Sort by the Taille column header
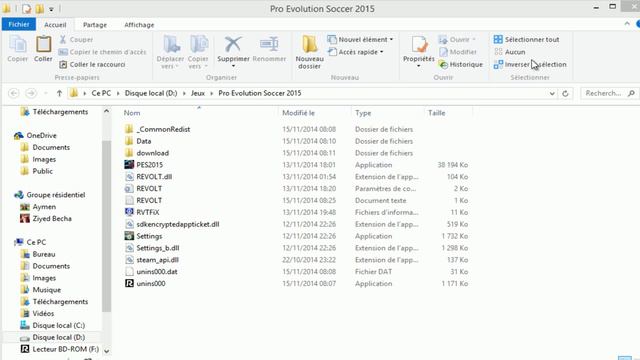The height and width of the screenshot is (360, 640). (x=436, y=113)
